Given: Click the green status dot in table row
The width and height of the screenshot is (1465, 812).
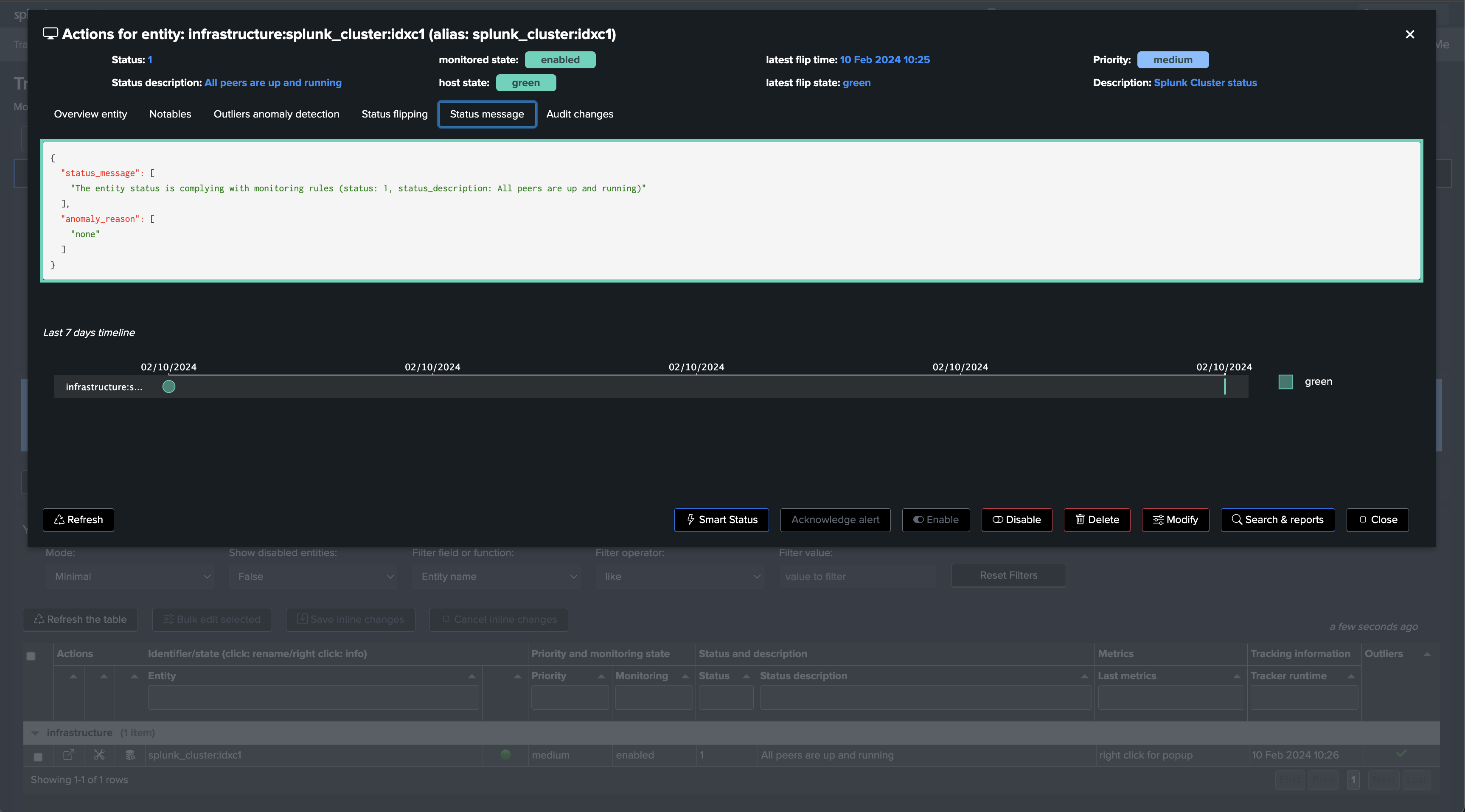Looking at the screenshot, I should tap(505, 755).
